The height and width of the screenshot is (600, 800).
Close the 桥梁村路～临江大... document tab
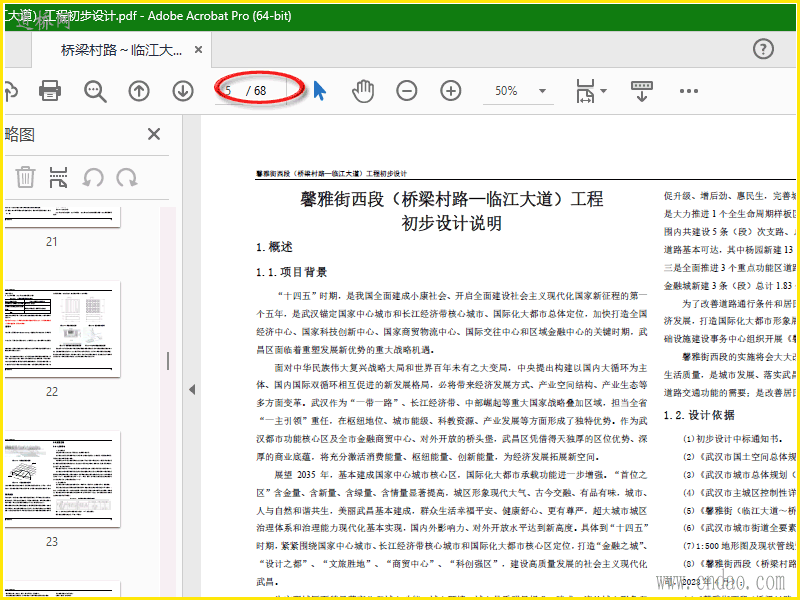click(x=198, y=49)
